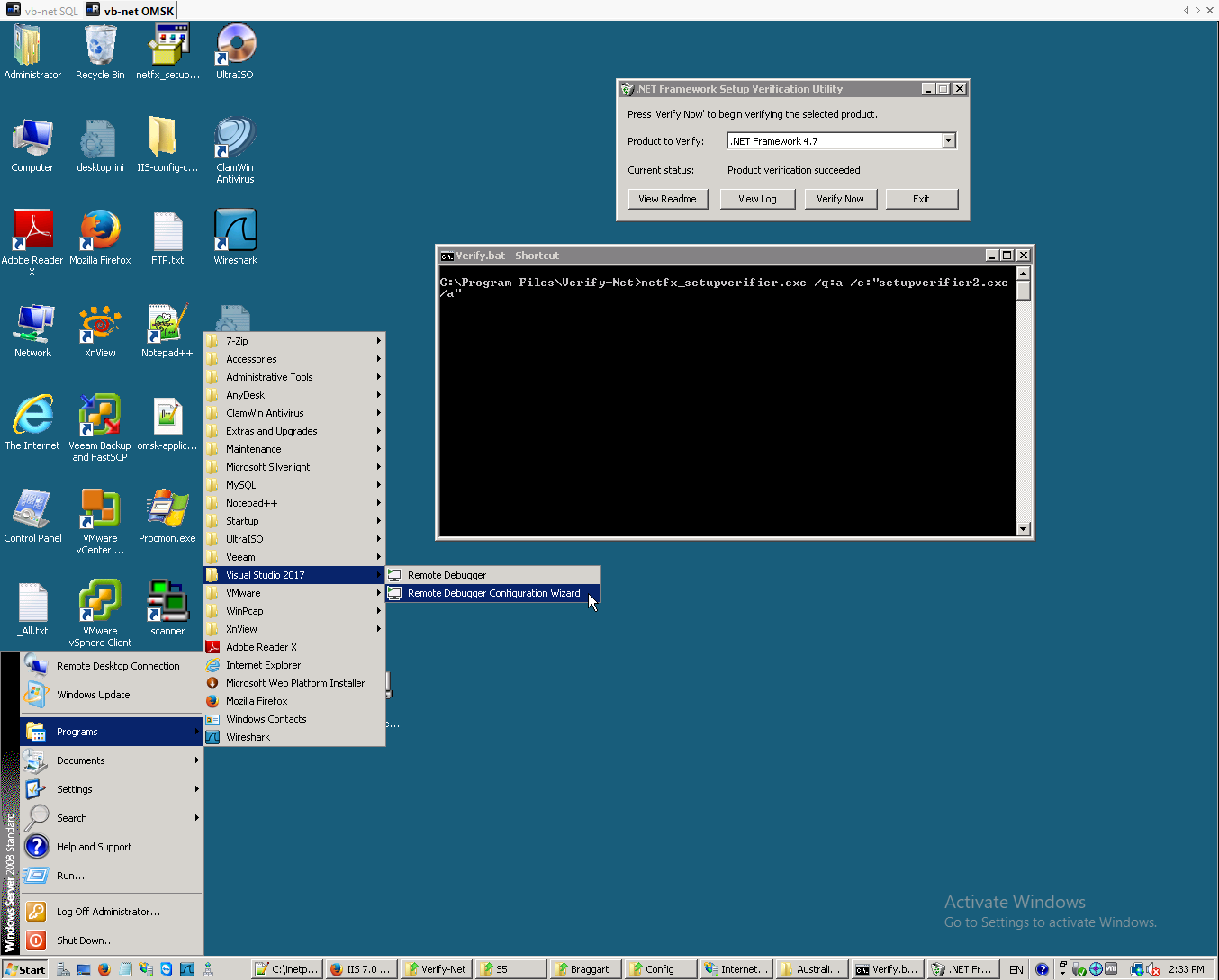Select the Network desktop icon
Screen dimensions: 1219x980
tap(32, 330)
